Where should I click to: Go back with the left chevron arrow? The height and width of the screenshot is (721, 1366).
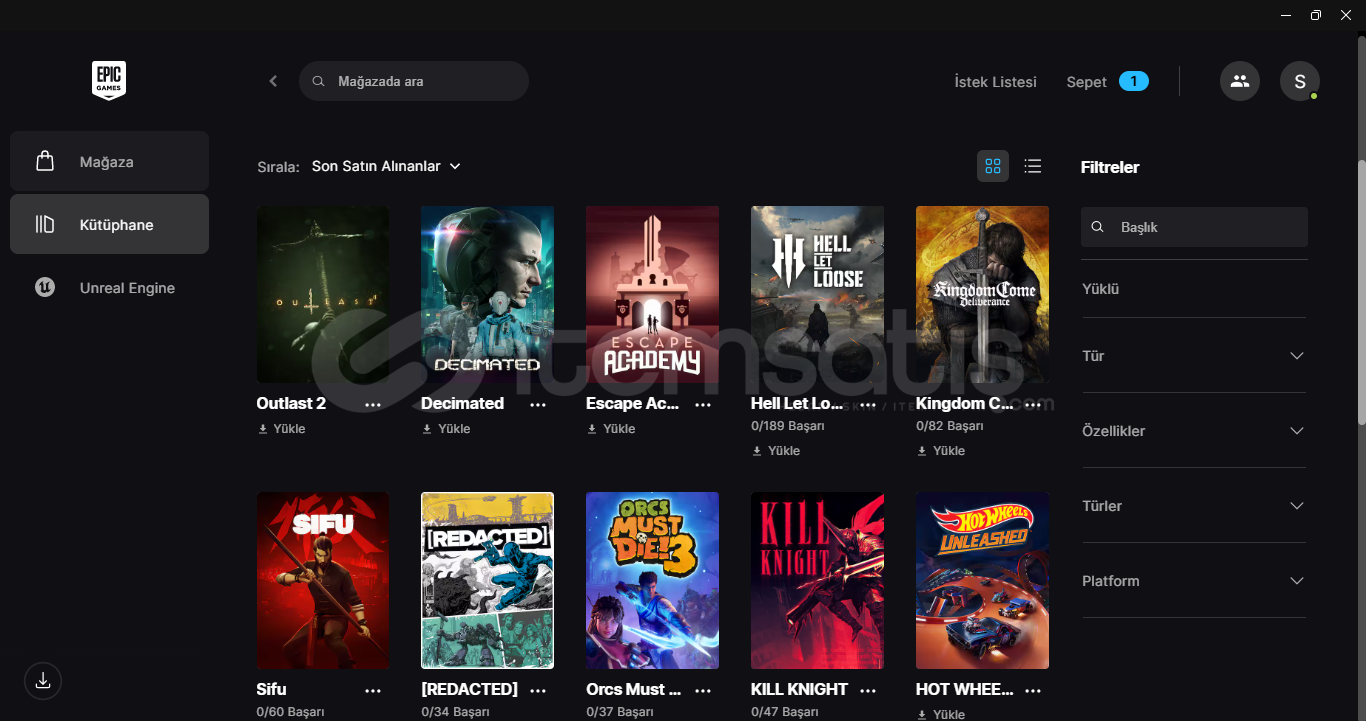(x=273, y=81)
